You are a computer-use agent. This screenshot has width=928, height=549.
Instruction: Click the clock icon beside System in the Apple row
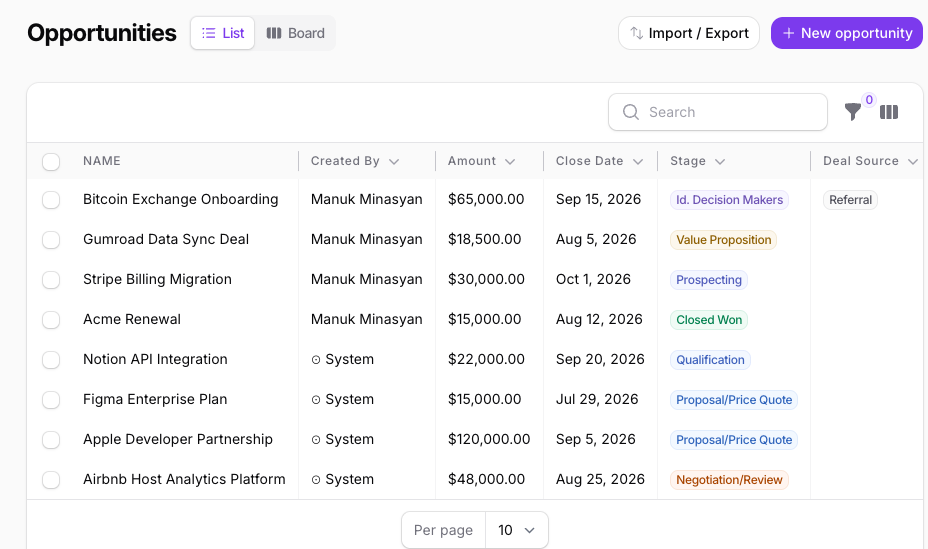pos(316,440)
